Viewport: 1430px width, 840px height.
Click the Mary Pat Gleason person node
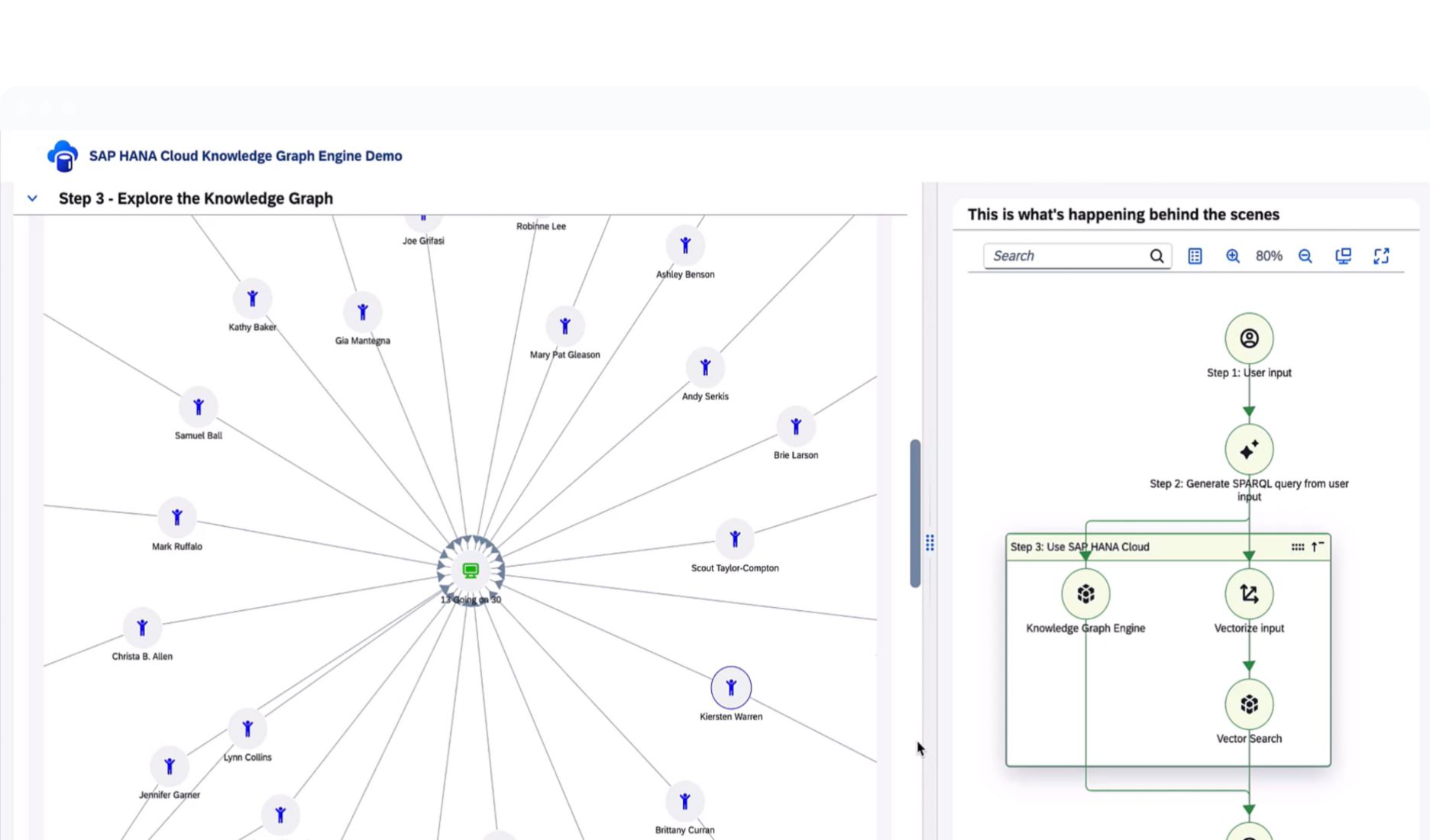point(565,326)
